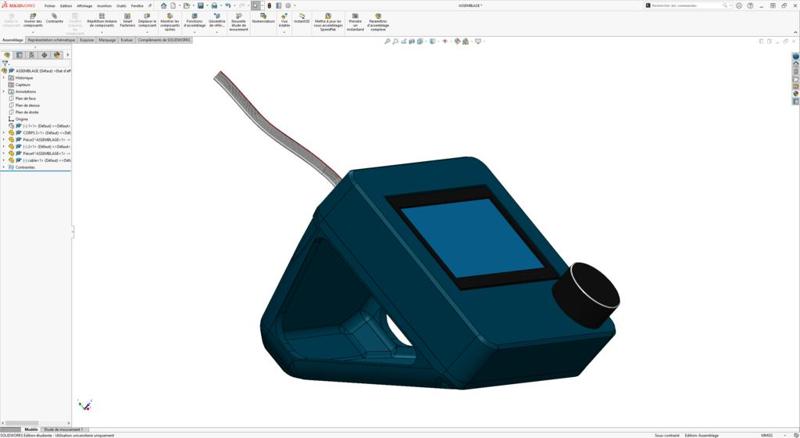Select Répétition linéaire de composants

click(x=102, y=20)
